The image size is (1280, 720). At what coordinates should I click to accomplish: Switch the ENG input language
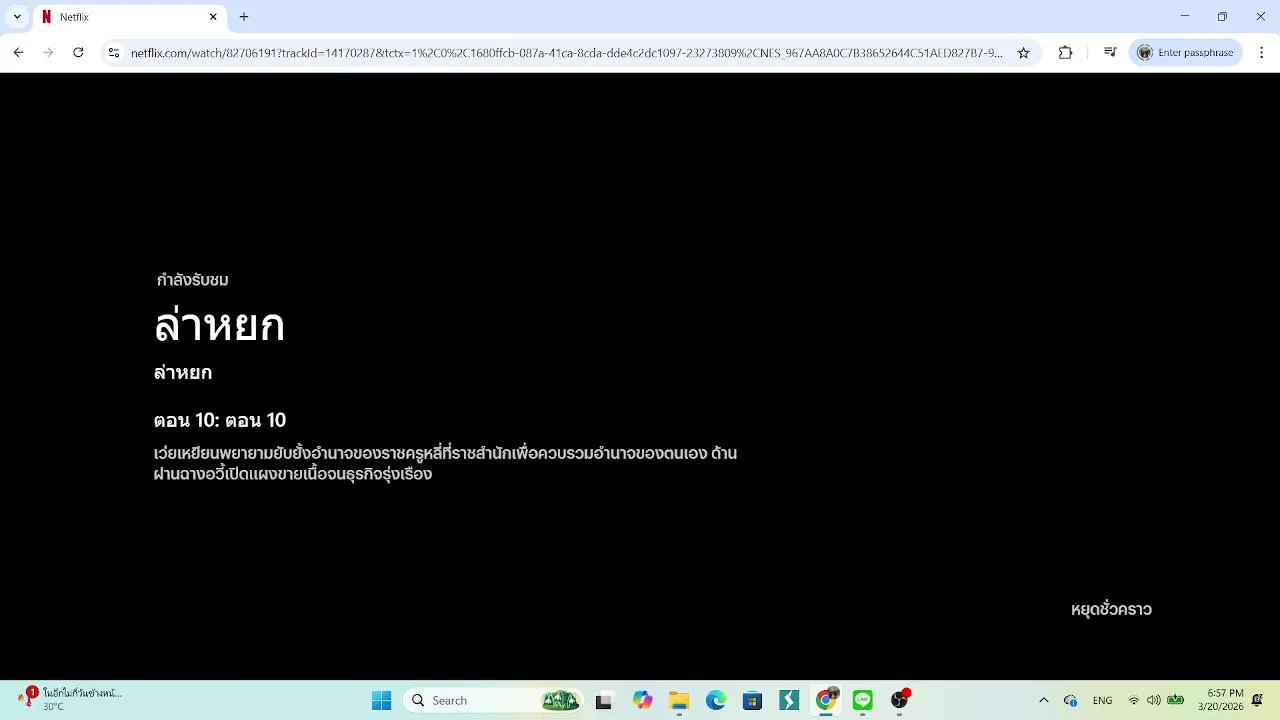[1102, 701]
